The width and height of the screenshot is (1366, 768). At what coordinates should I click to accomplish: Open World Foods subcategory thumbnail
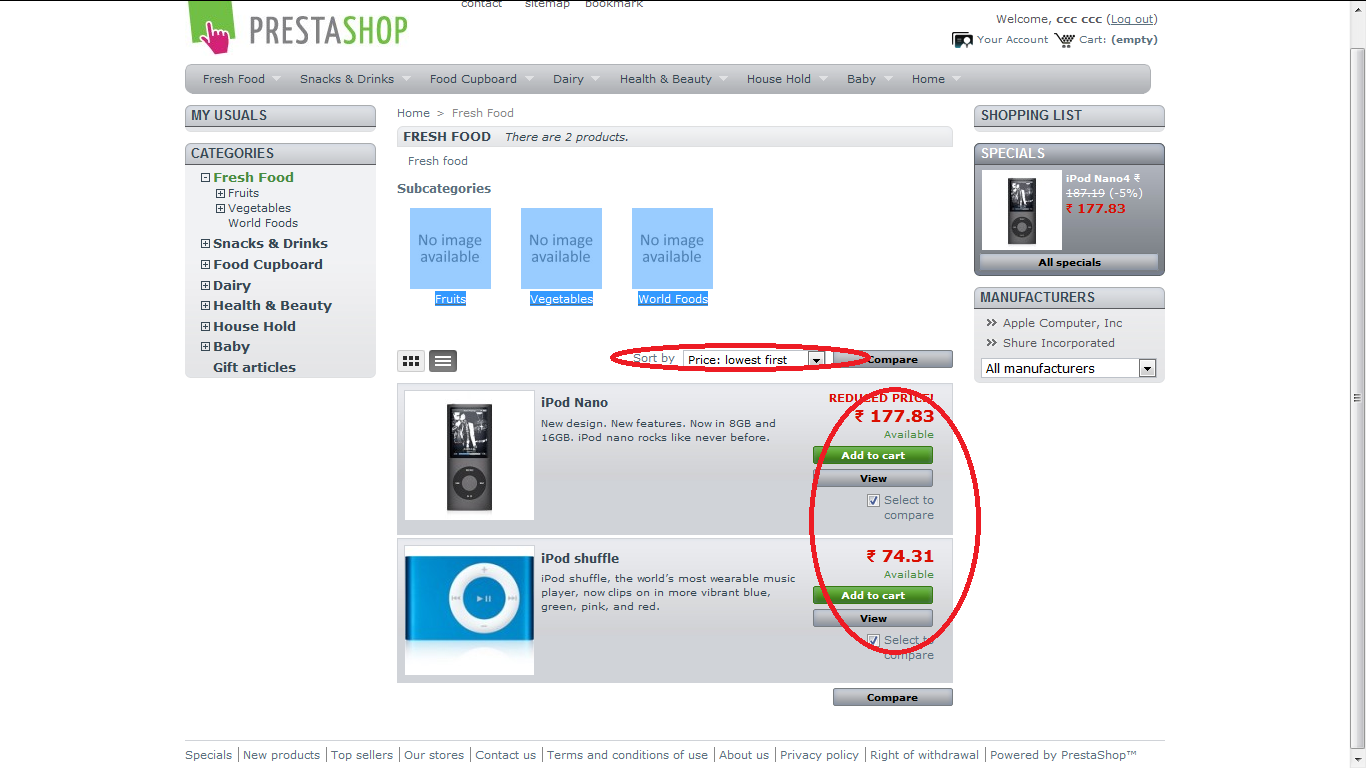coord(672,249)
